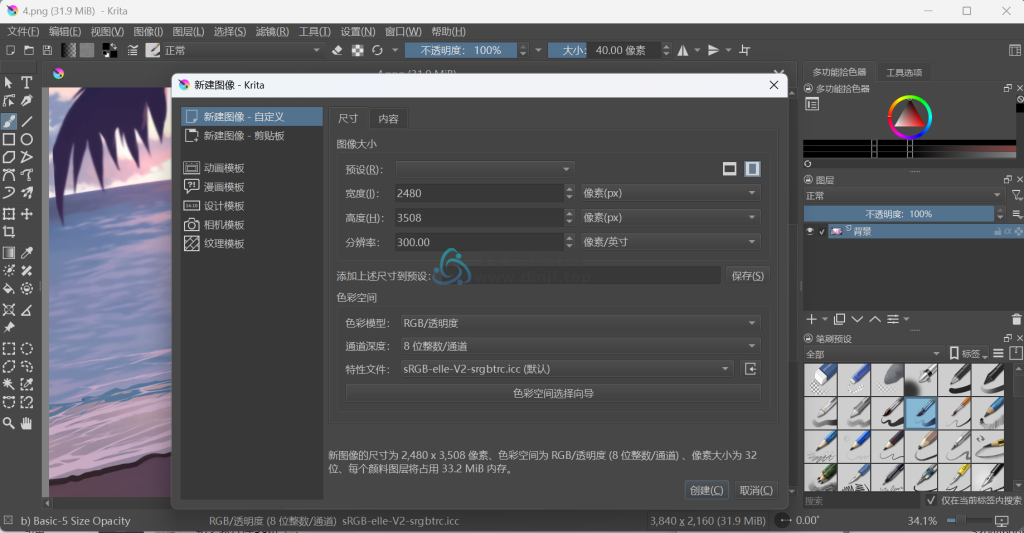
Task: Click the Open file toolbar icon
Action: coord(29,50)
